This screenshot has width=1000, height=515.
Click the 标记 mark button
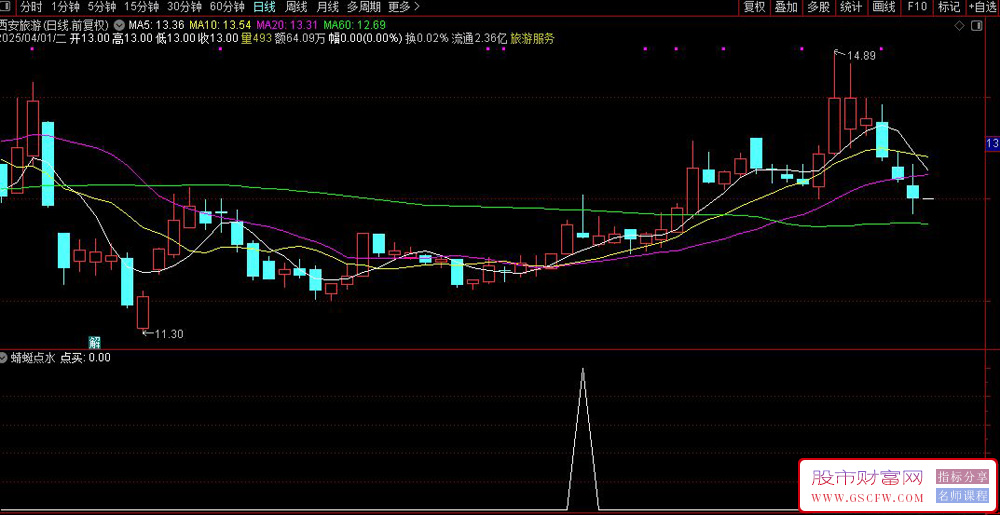[x=949, y=7]
